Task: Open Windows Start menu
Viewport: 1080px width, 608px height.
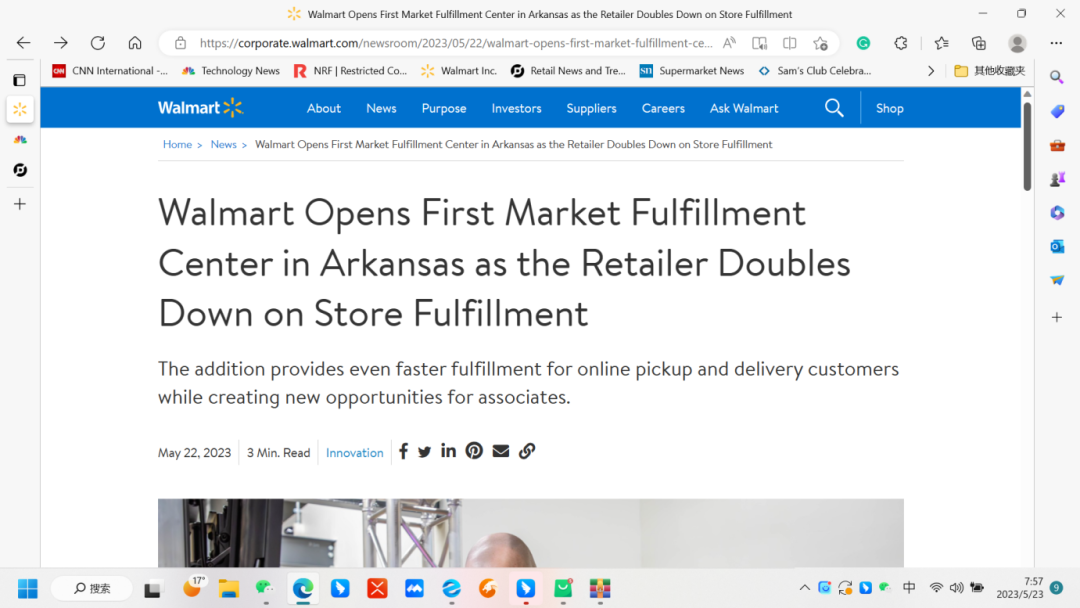Action: (28, 589)
